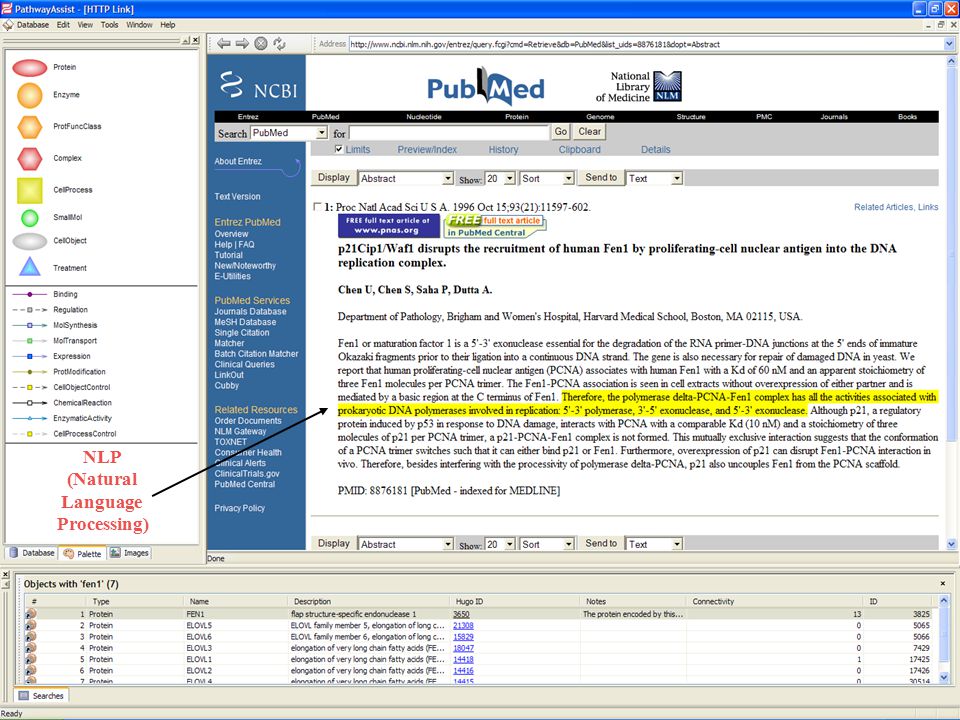Pick the Binding relation line icon
The width and height of the screenshot is (960, 720).
(29, 294)
